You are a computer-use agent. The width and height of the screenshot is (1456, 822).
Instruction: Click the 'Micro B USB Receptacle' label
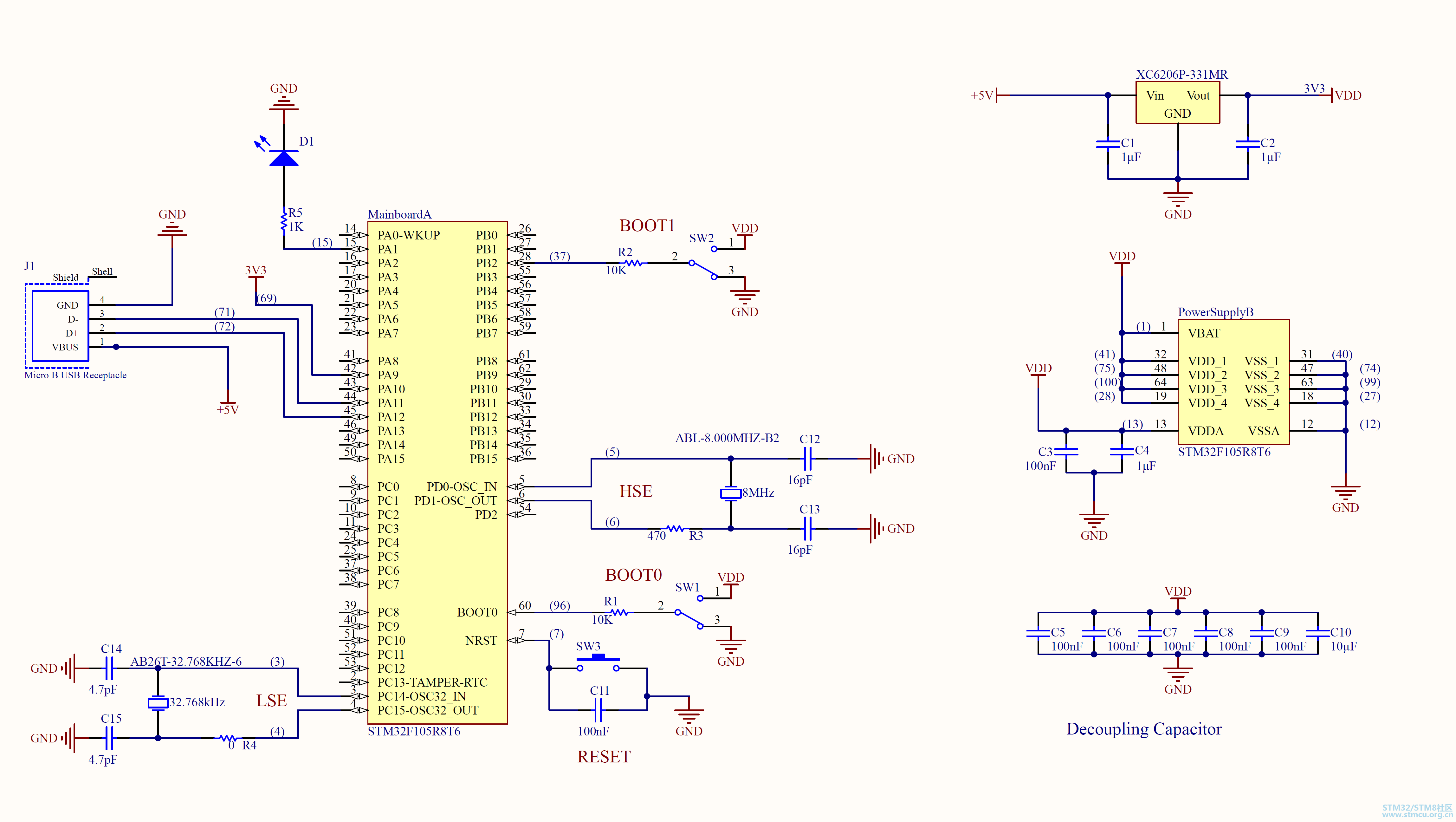coord(75,375)
